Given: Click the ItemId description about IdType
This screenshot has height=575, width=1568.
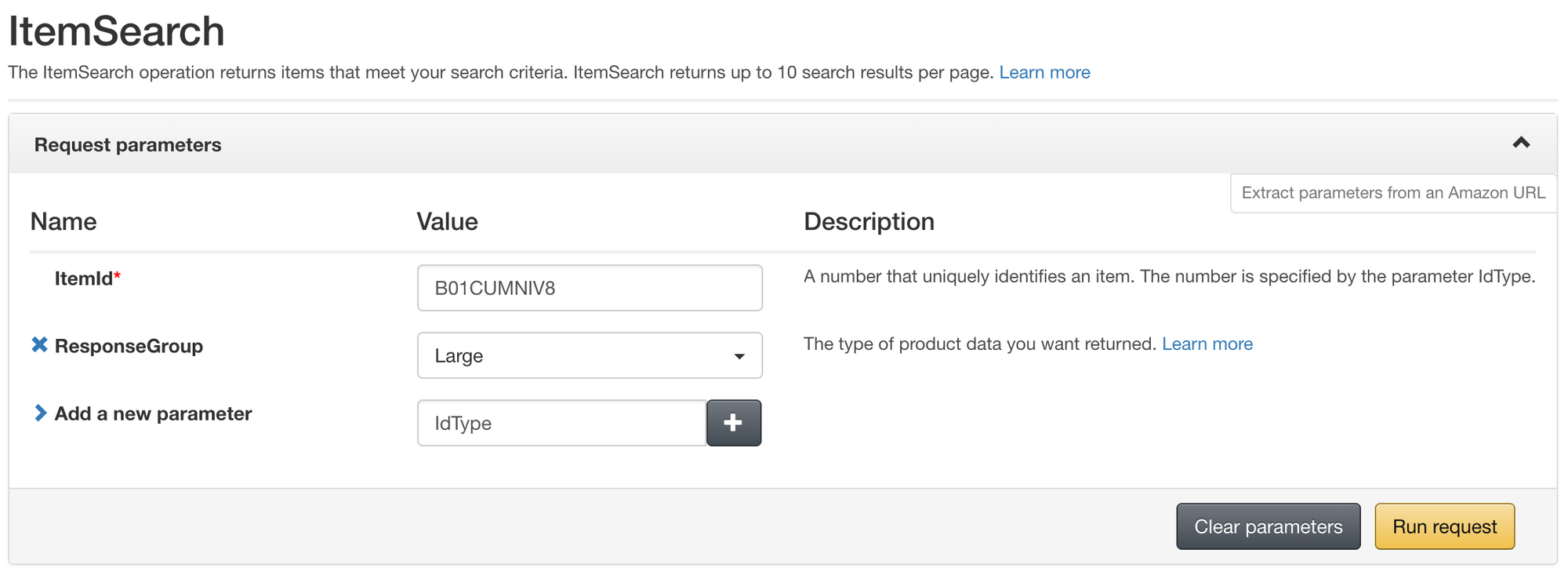Looking at the screenshot, I should pyautogui.click(x=1169, y=276).
